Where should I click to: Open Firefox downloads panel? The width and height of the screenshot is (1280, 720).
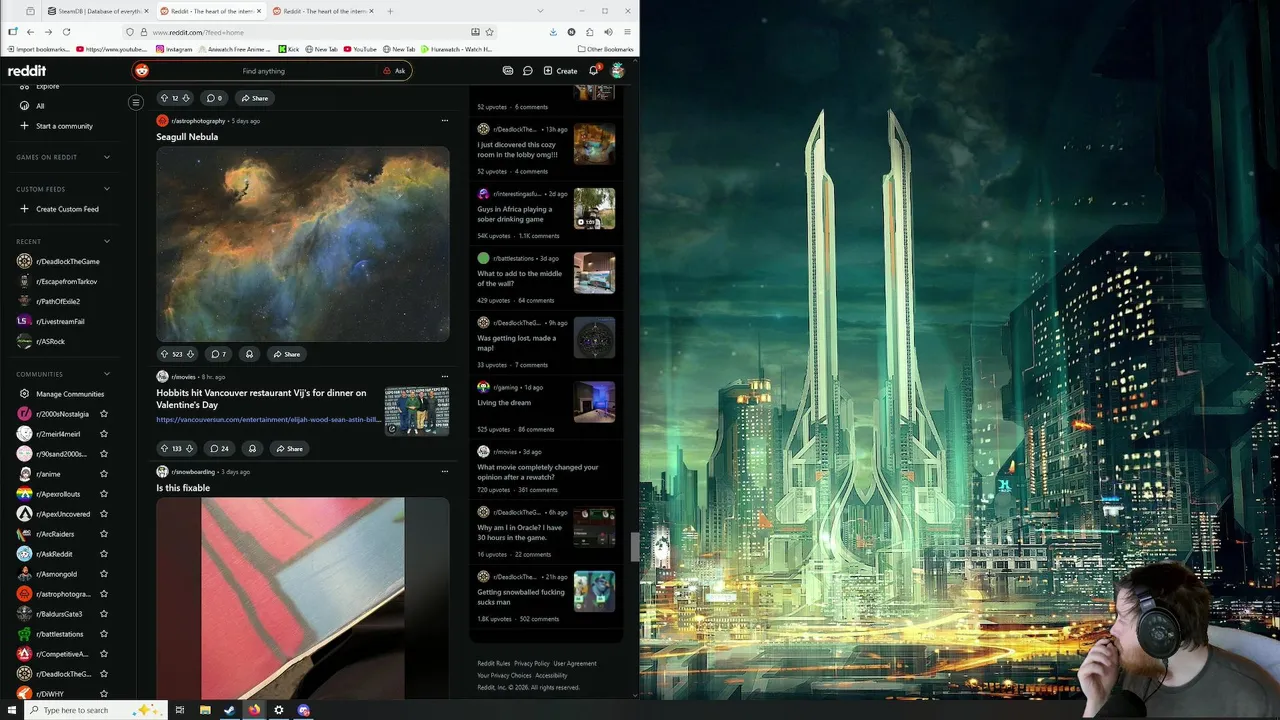point(553,32)
